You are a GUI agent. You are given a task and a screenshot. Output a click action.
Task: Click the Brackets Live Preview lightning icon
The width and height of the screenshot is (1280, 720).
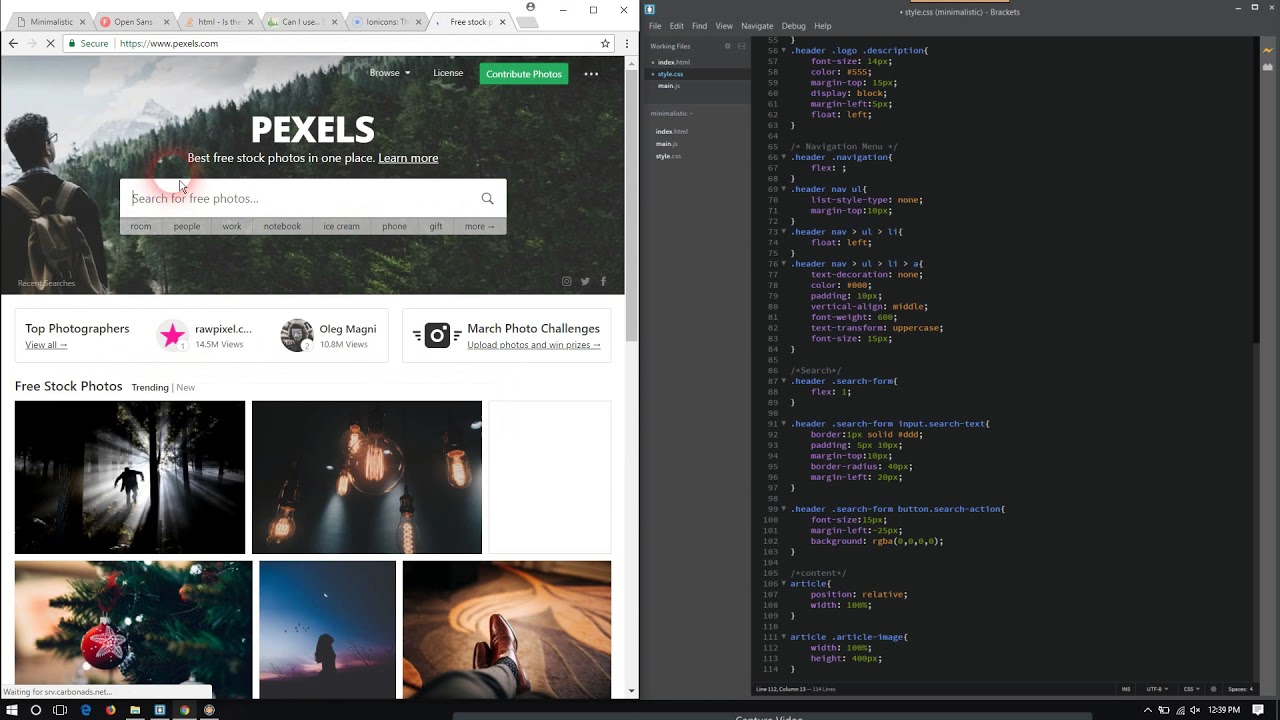click(1268, 50)
